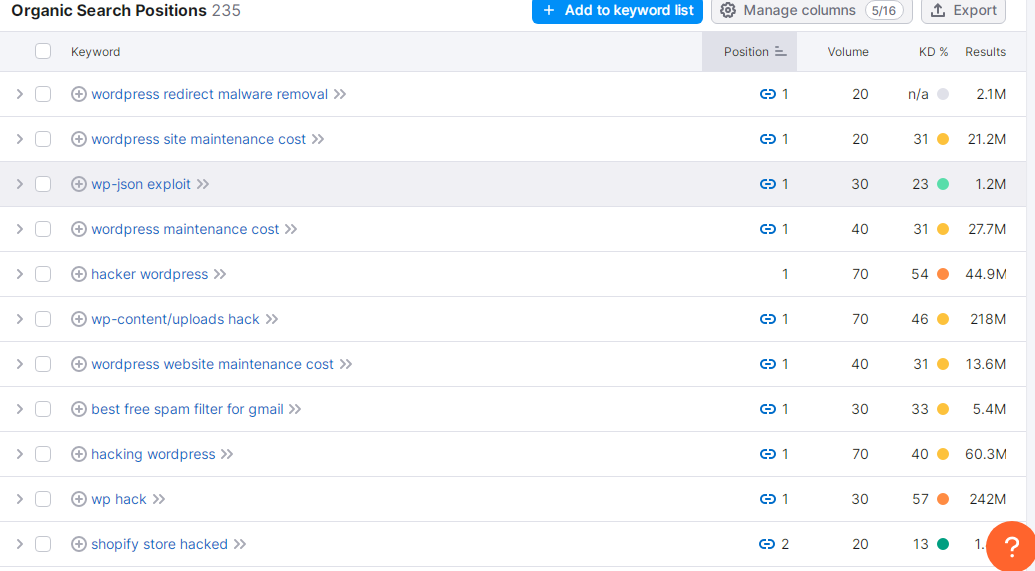Click plus icon next to hacking wordpress
The width and height of the screenshot is (1035, 571).
pos(79,454)
